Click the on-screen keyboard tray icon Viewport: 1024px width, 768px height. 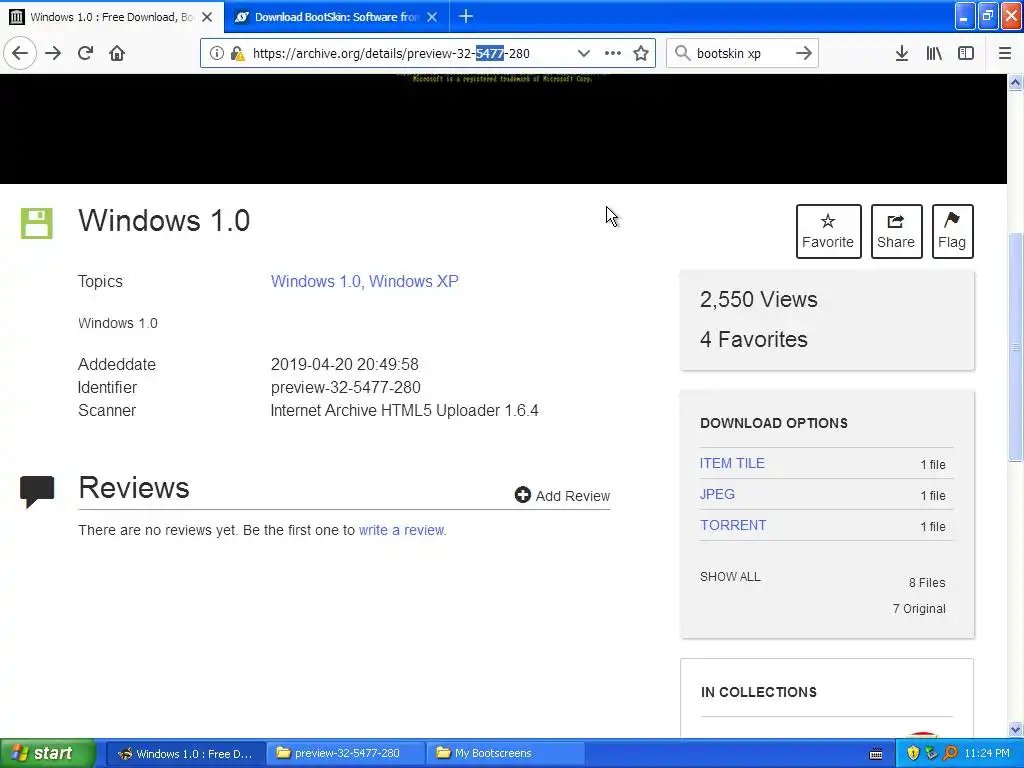876,754
